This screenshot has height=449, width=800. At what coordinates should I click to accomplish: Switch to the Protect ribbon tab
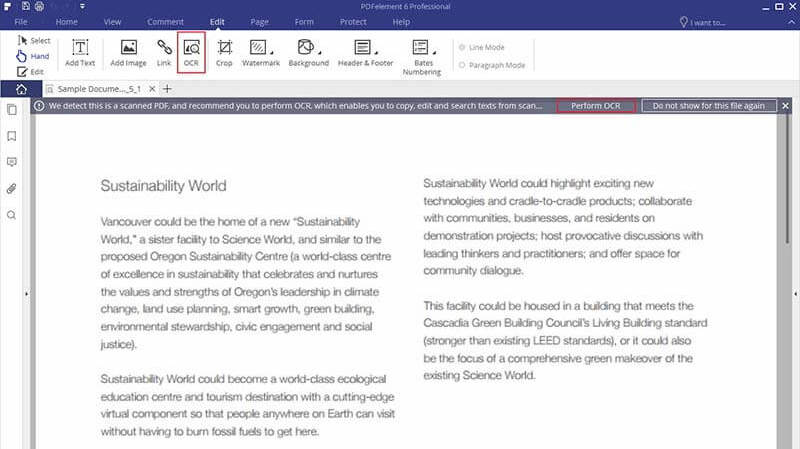click(353, 22)
